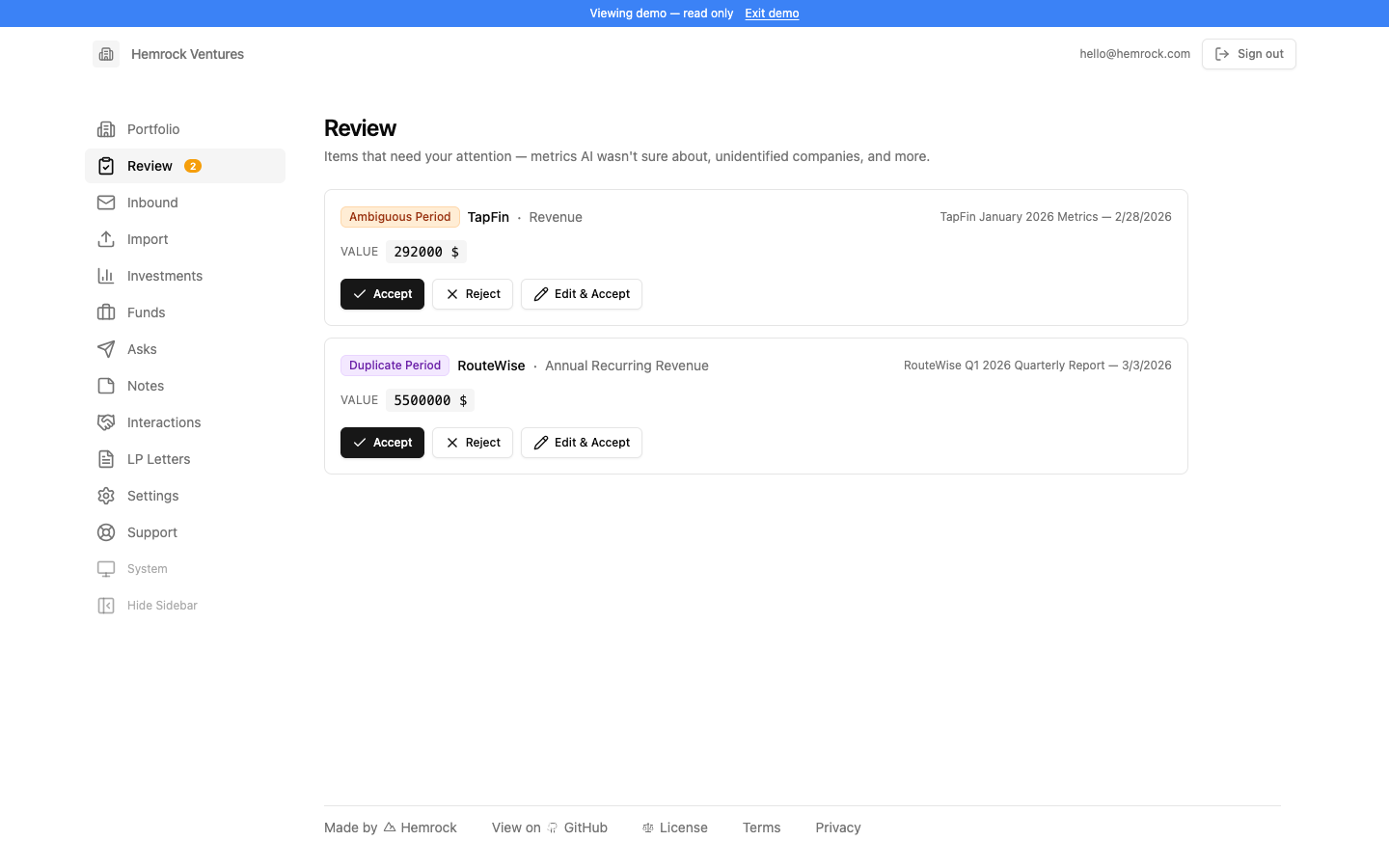The height and width of the screenshot is (868, 1389).
Task: Open Portfolio via its building icon
Action: [x=106, y=129]
